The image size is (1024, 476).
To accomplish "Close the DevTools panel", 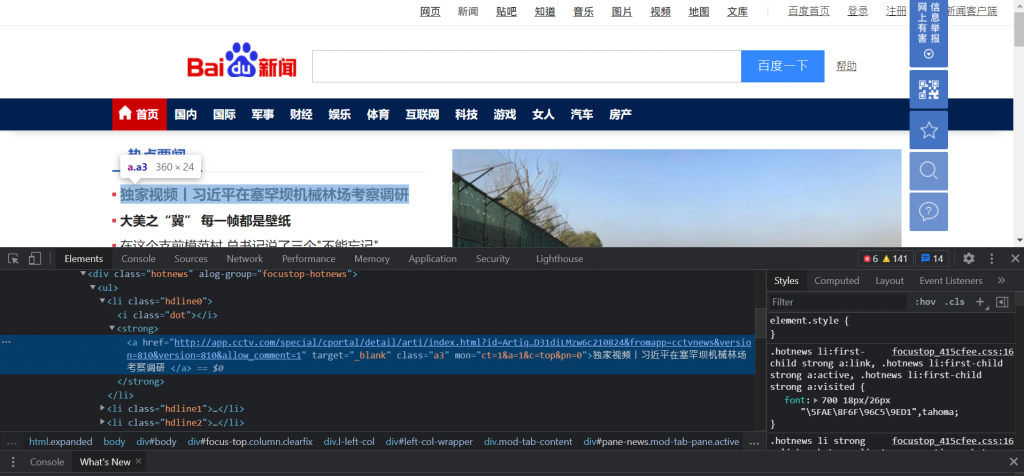I will click(1015, 259).
